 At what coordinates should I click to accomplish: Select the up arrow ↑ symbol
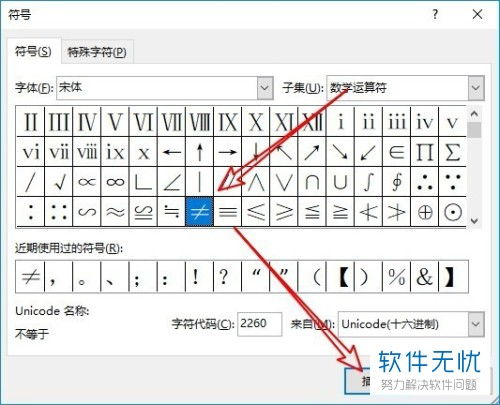click(x=199, y=152)
